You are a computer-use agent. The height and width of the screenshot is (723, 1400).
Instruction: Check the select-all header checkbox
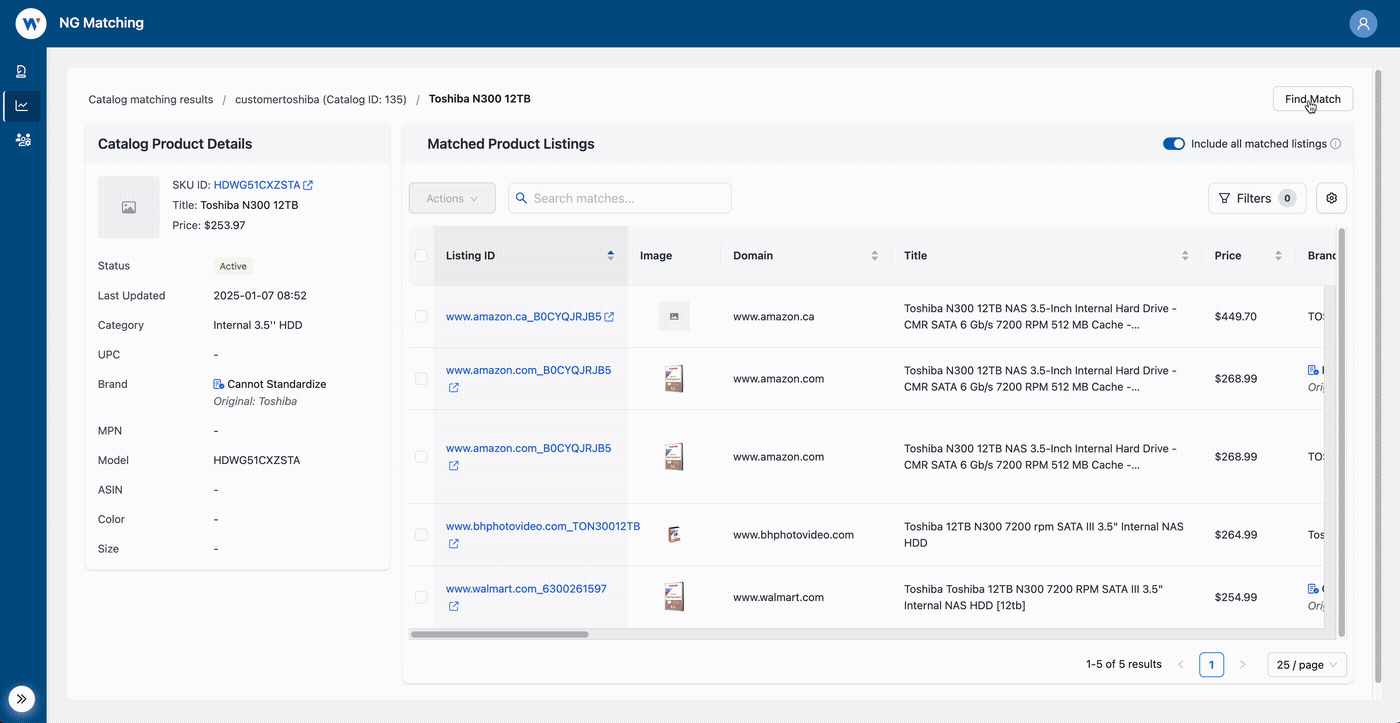(421, 256)
